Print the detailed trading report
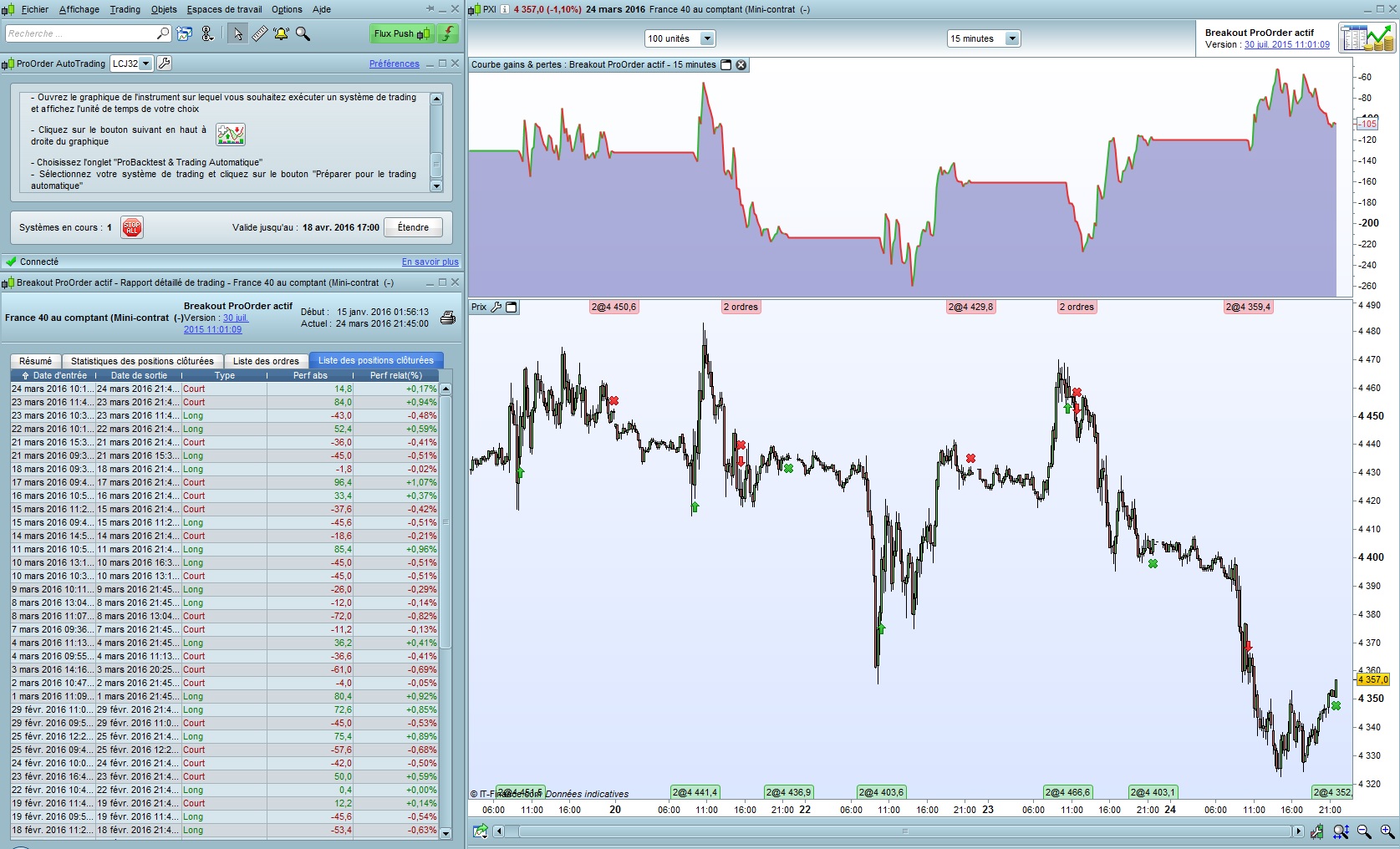Screen dimensions: 1400x849 click(448, 318)
